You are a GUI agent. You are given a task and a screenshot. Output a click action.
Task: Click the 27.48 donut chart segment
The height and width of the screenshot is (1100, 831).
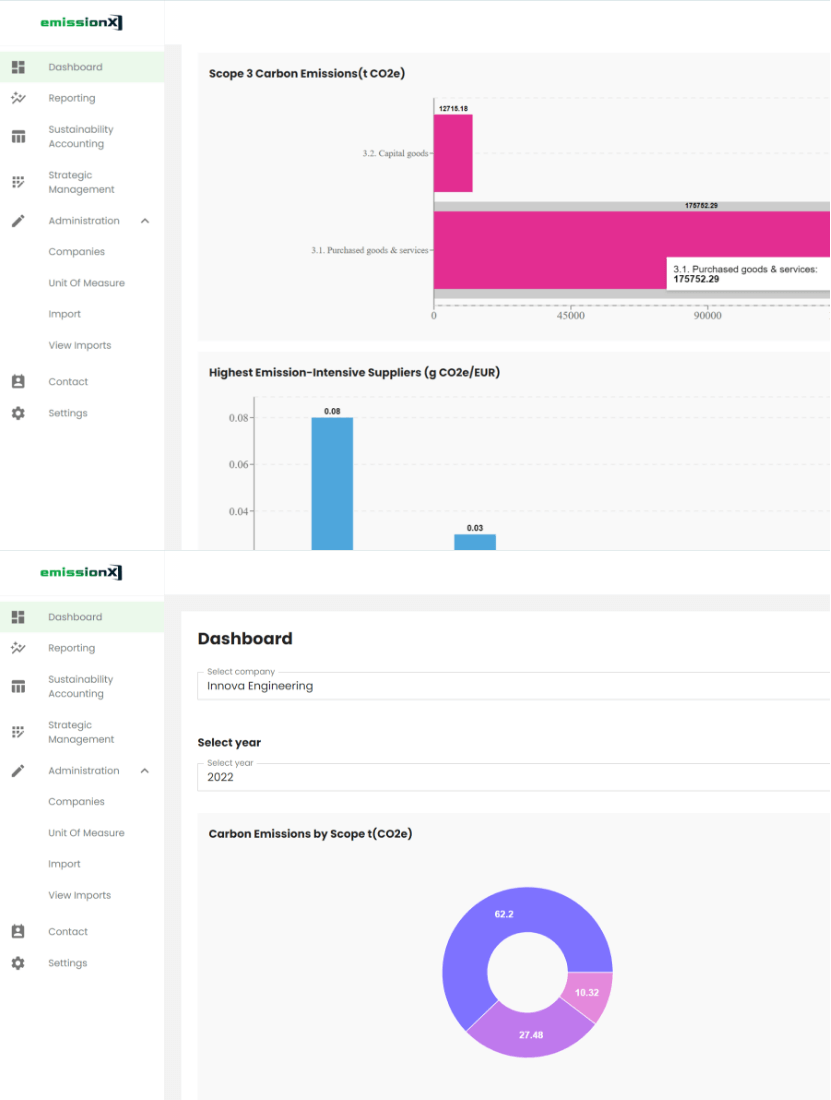point(531,1033)
